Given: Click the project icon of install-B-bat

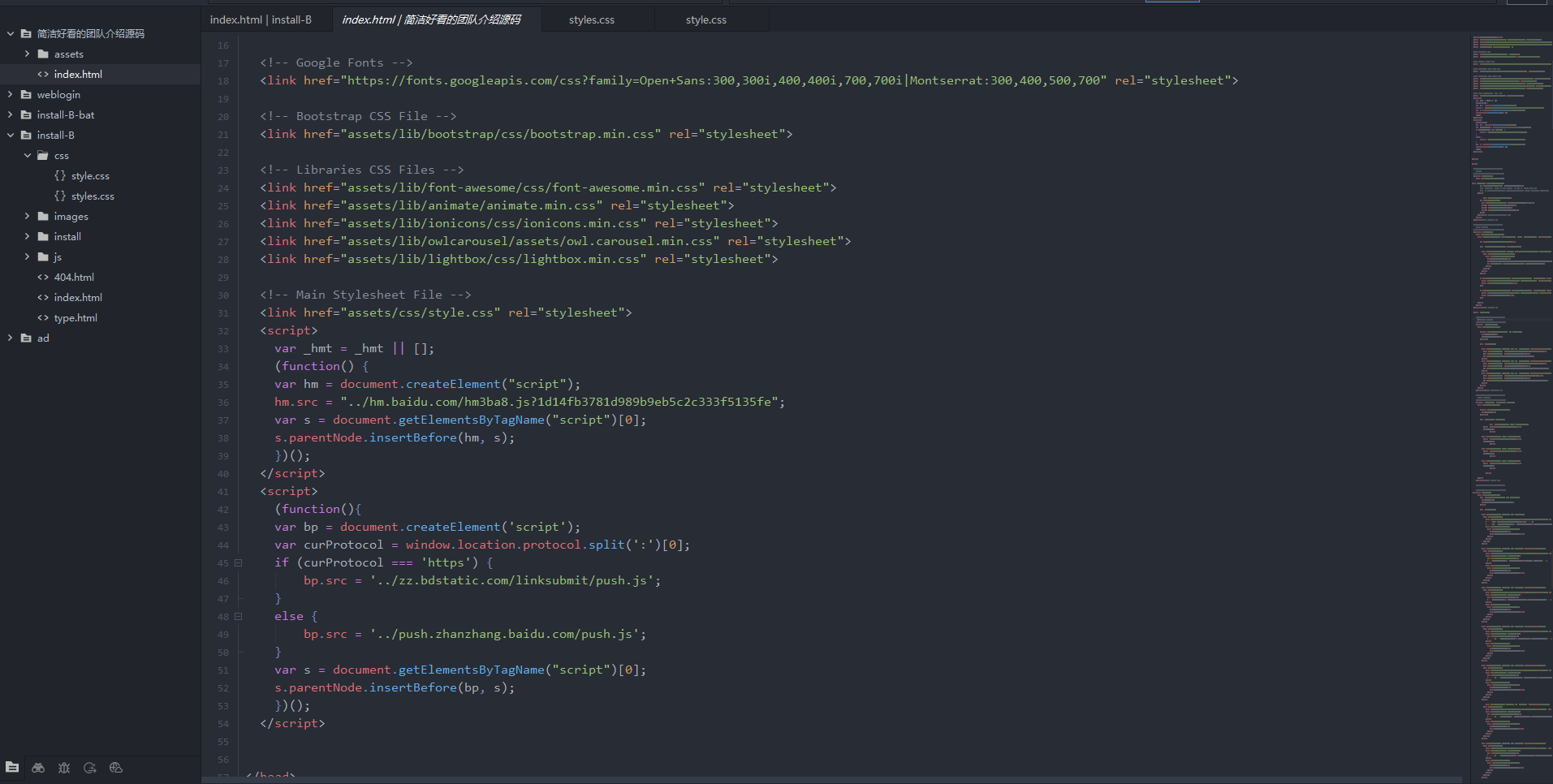Looking at the screenshot, I should [26, 115].
